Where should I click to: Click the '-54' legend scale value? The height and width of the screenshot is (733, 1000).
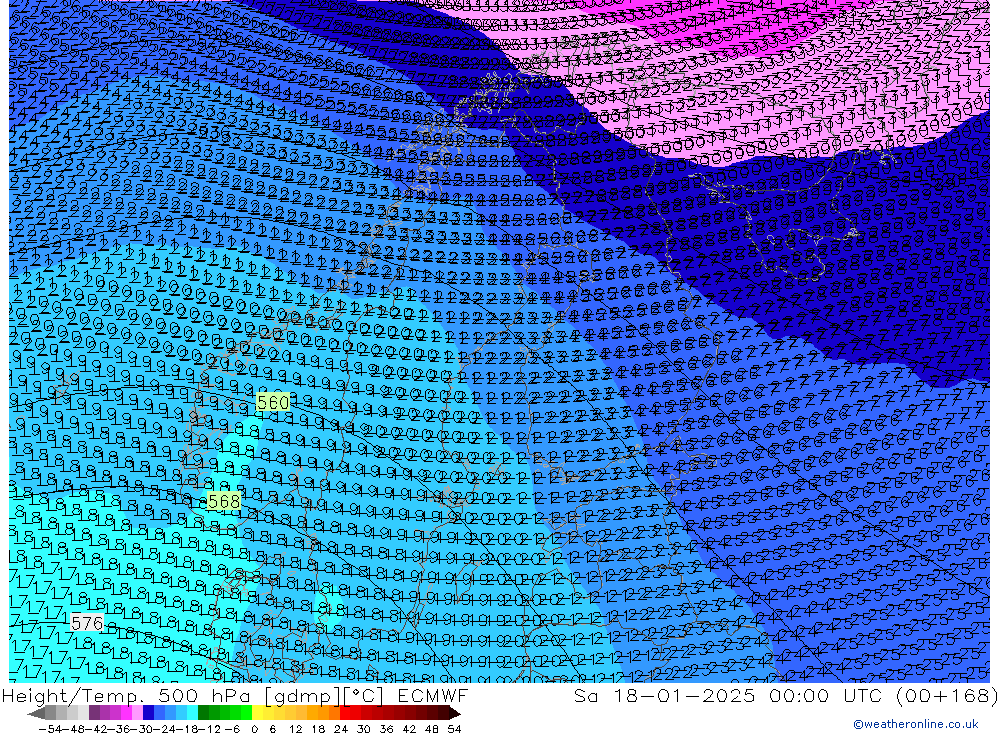(50, 729)
